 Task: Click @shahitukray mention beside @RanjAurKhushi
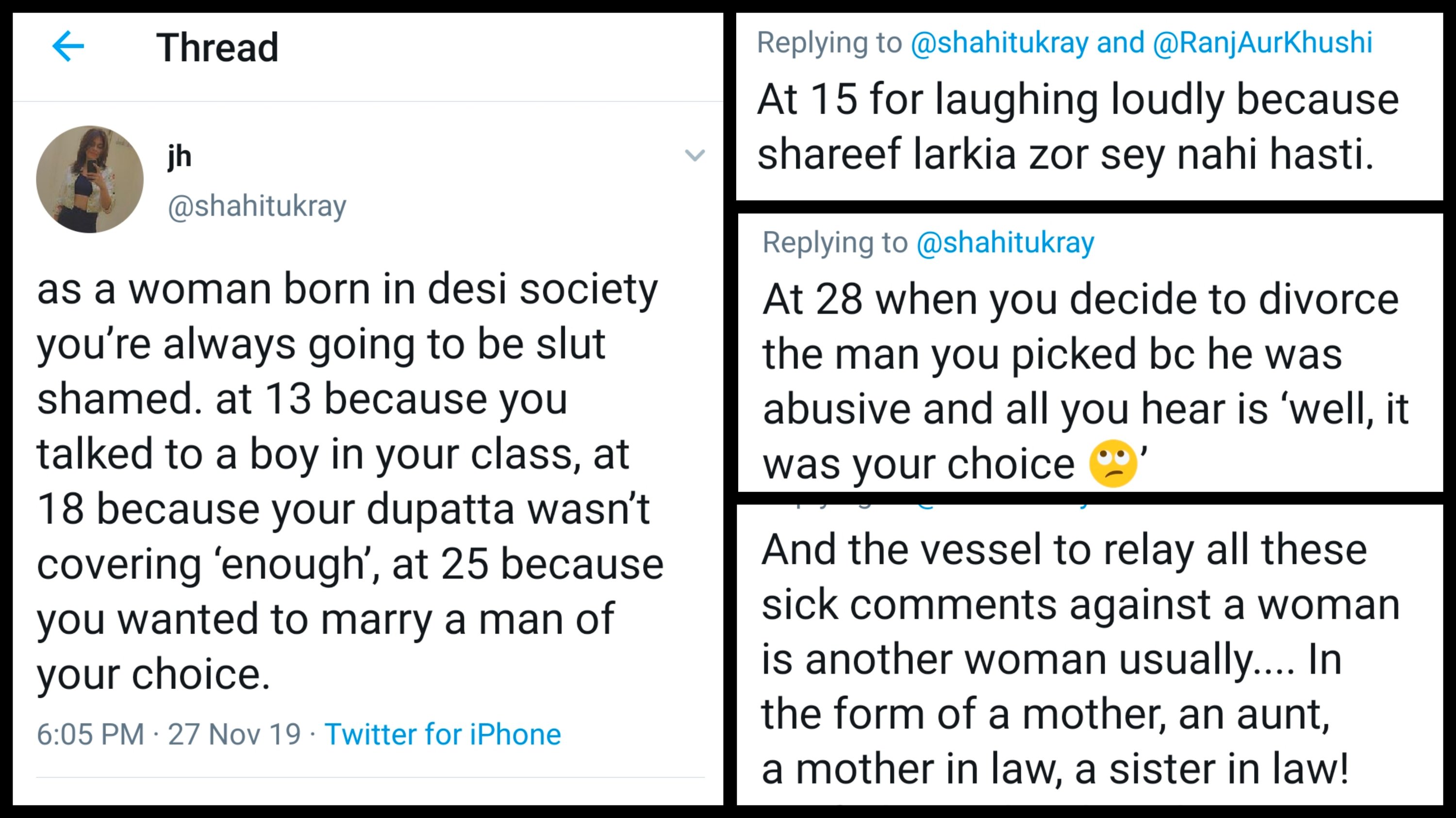pyautogui.click(x=999, y=43)
